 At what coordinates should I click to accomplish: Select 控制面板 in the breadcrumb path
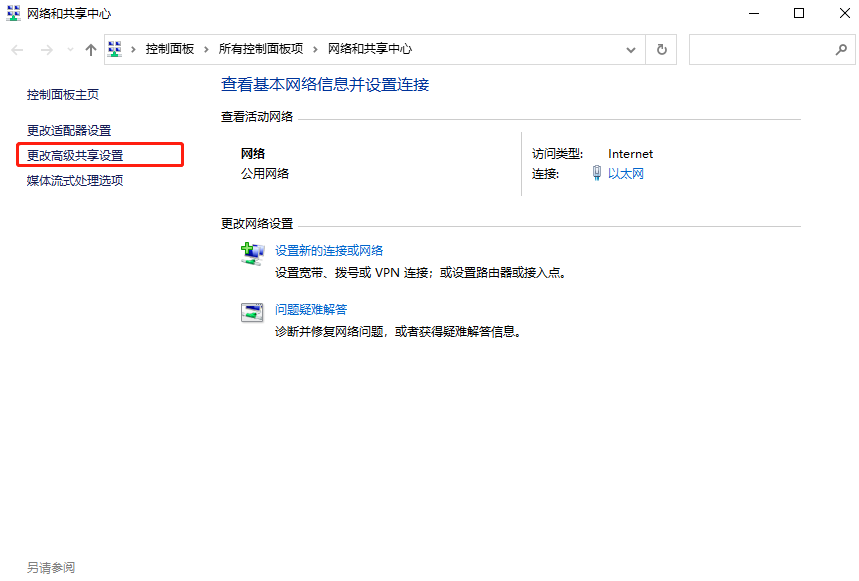pyautogui.click(x=169, y=49)
